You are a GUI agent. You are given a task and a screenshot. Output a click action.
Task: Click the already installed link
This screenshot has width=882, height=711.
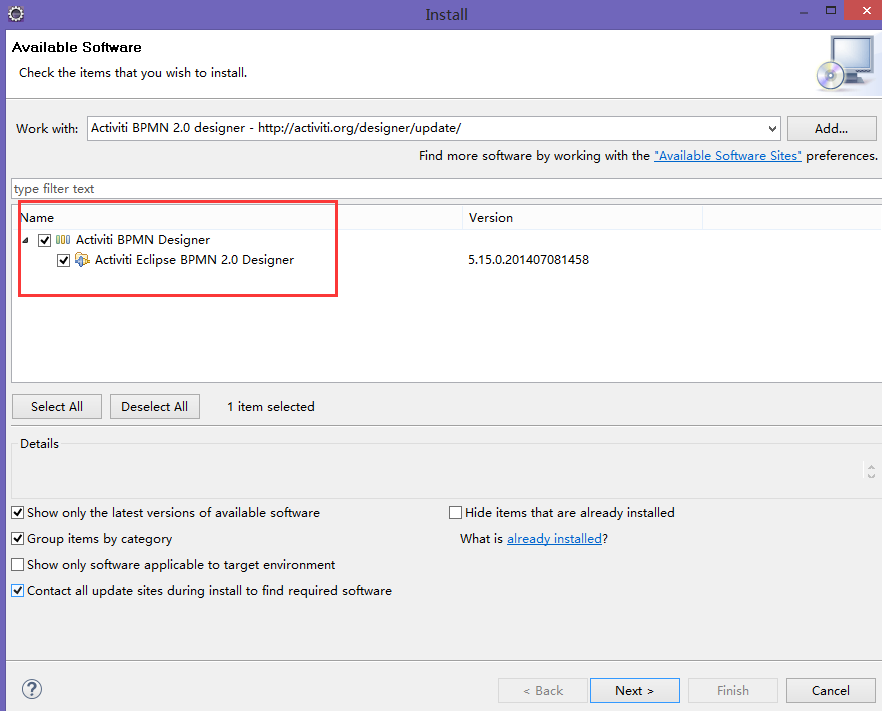click(x=554, y=539)
